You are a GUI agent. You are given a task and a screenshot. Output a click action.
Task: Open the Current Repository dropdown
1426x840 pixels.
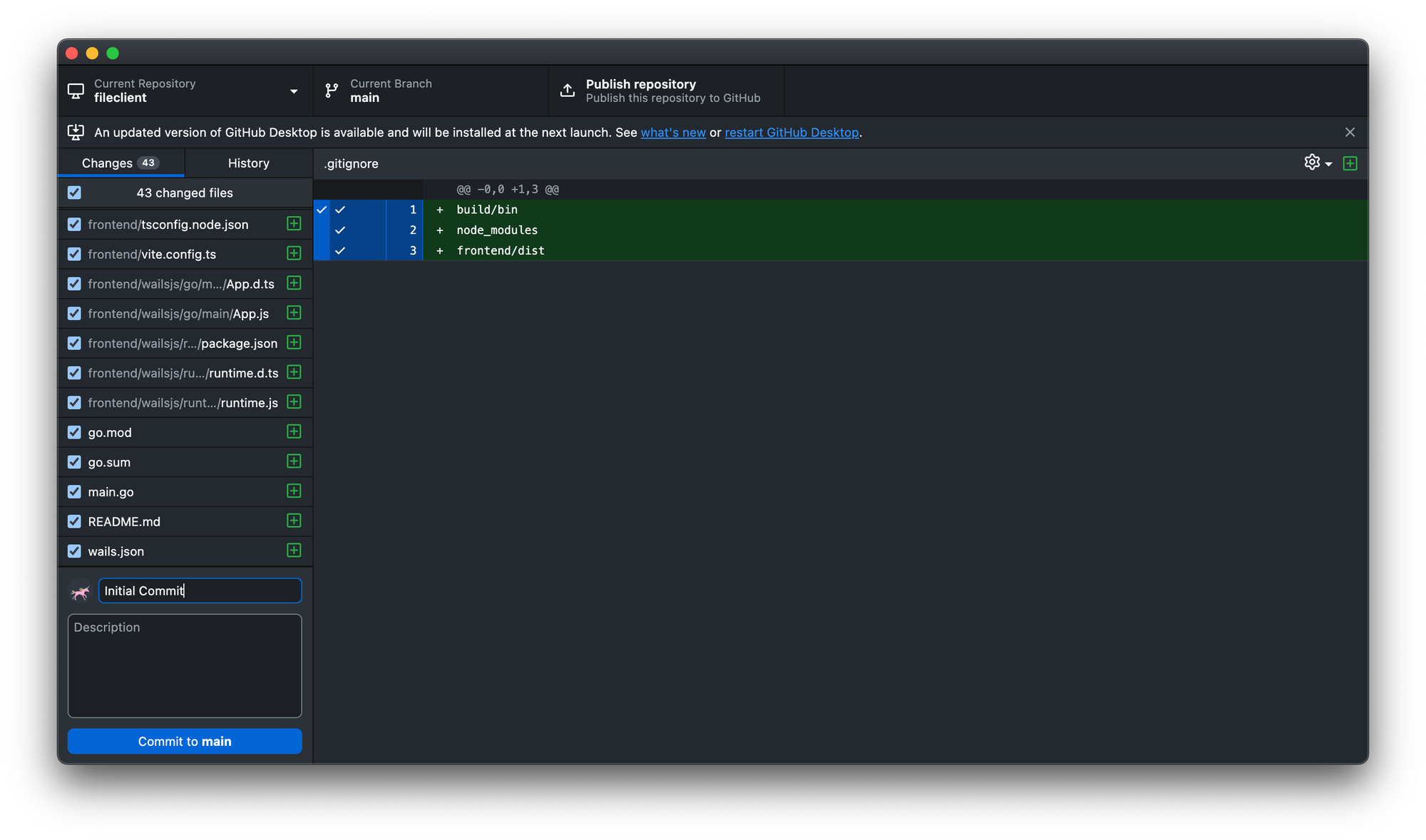[293, 91]
